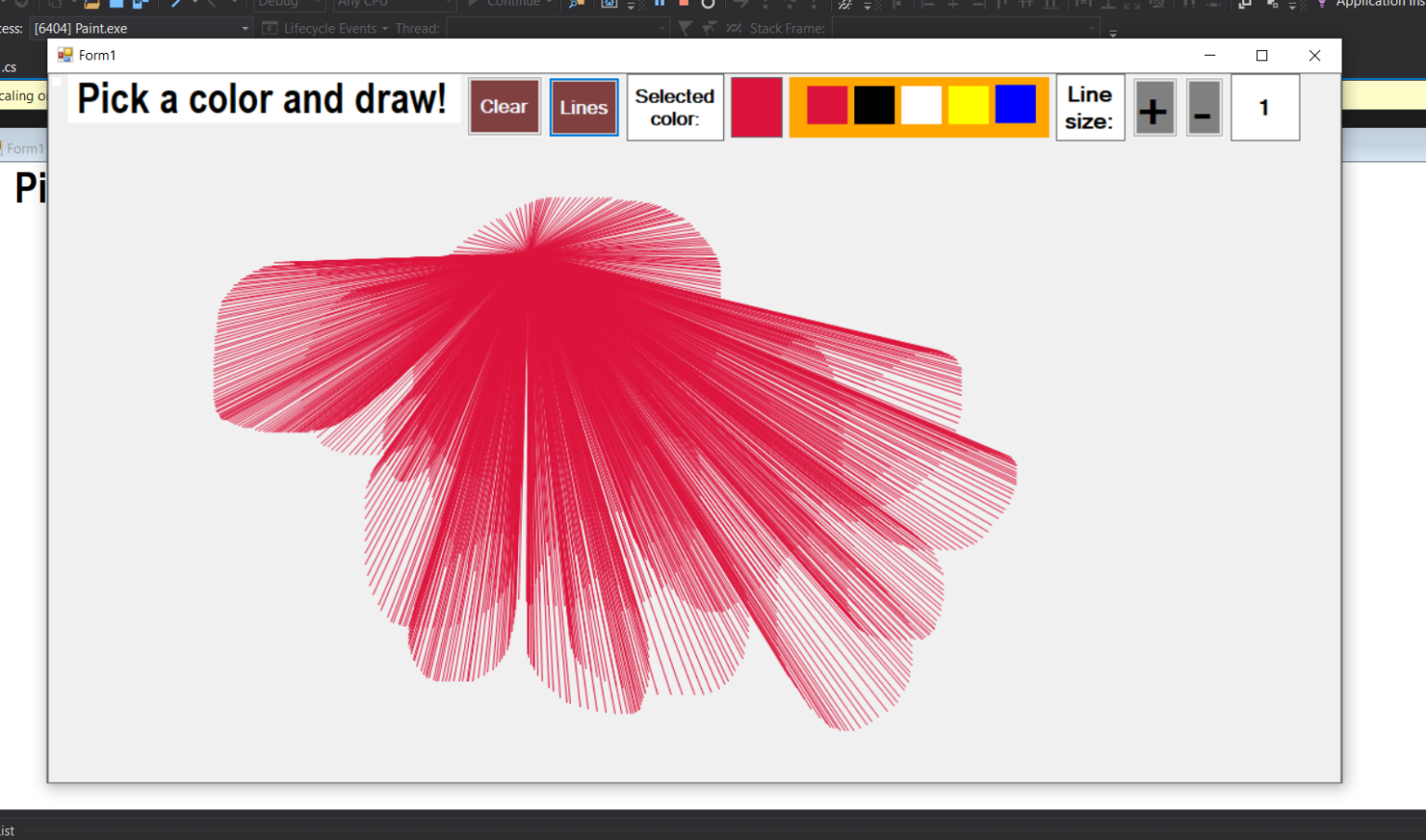Maximize the Form1 window
The height and width of the screenshot is (840, 1426).
pyautogui.click(x=1262, y=56)
